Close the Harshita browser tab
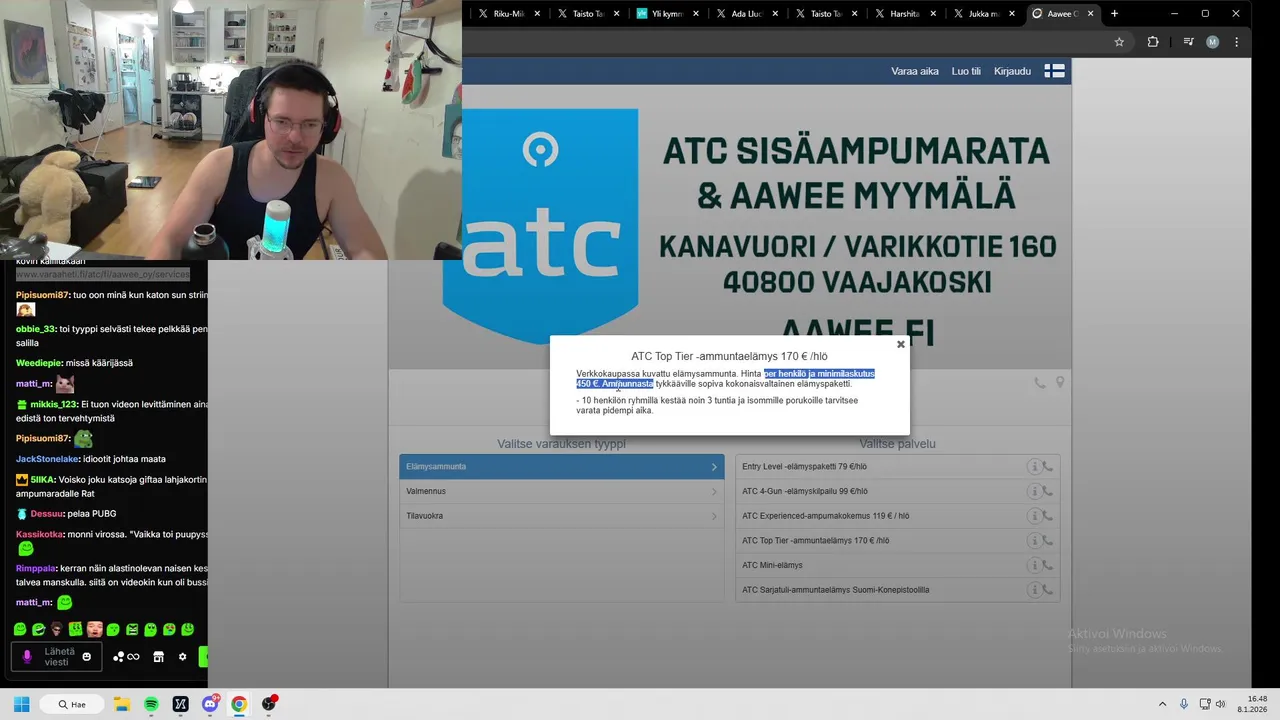Image resolution: width=1280 pixels, height=720 pixels. 933,14
